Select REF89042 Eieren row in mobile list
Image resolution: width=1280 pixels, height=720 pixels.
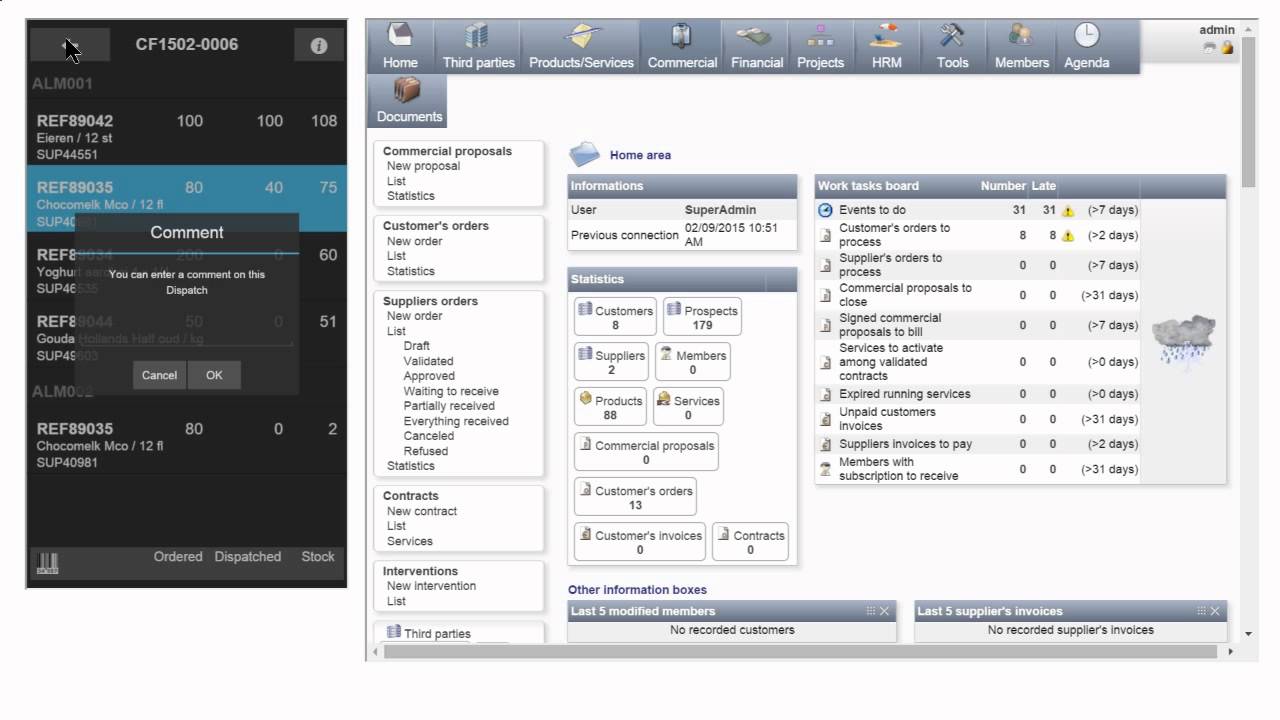(x=187, y=137)
